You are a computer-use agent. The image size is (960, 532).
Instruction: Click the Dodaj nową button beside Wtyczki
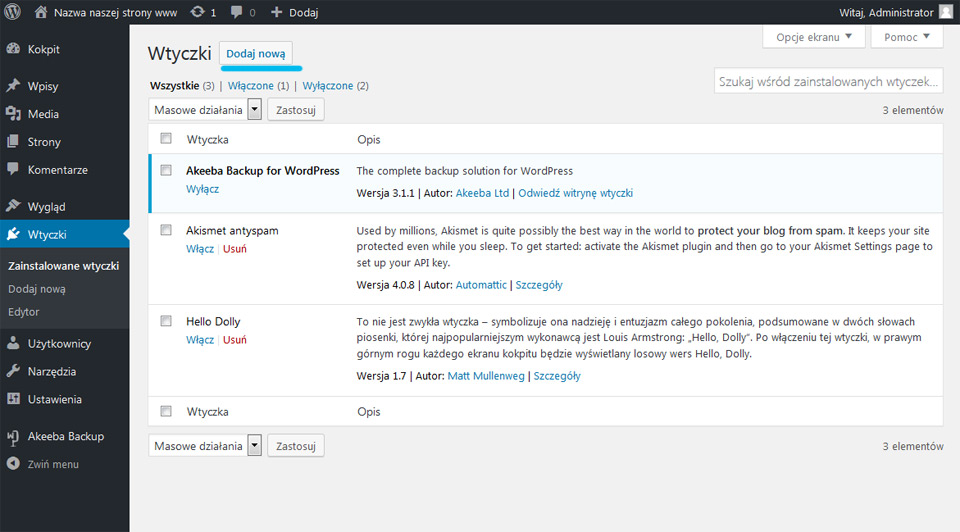point(255,53)
